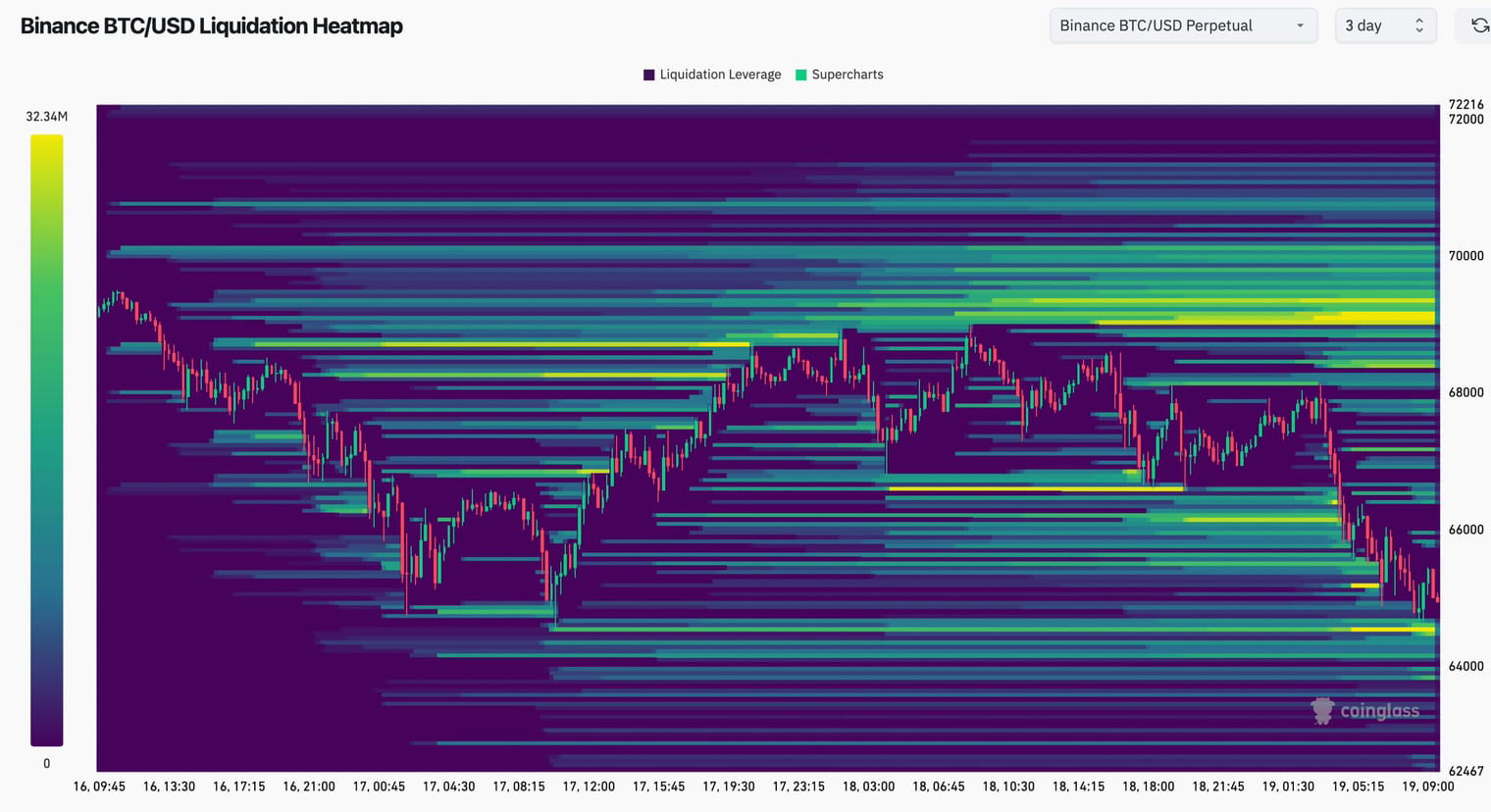
Task: Click the circular arrows reload icon top right
Action: 1477,25
